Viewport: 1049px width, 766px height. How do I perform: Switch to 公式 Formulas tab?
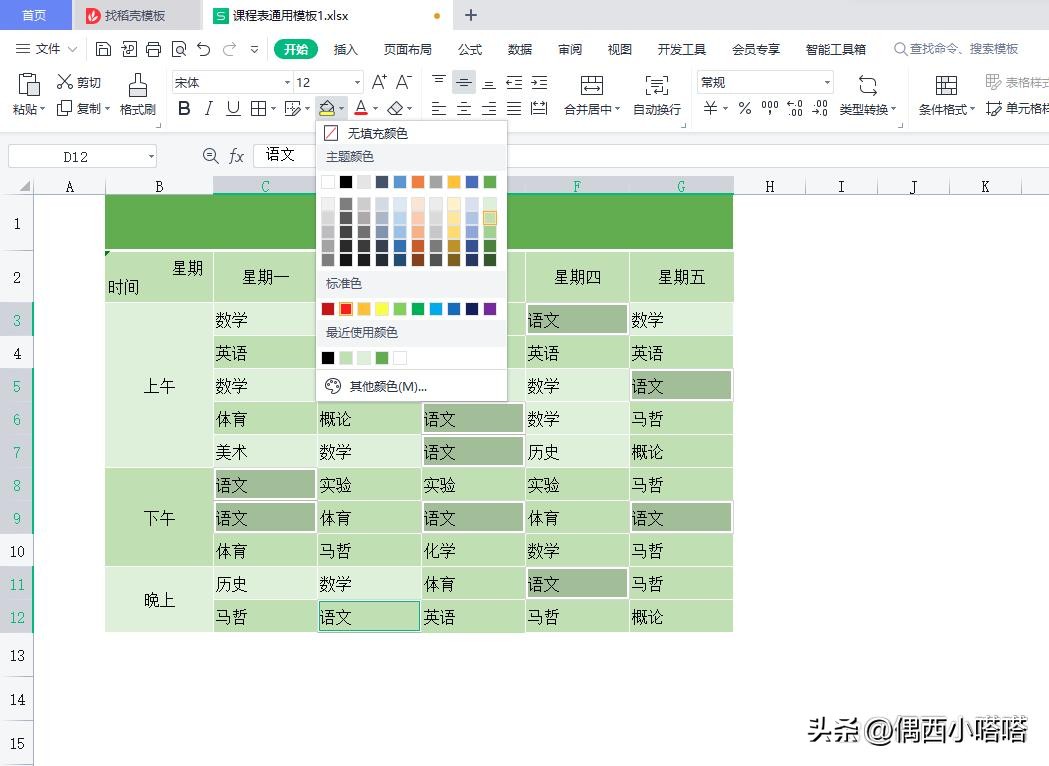(470, 49)
